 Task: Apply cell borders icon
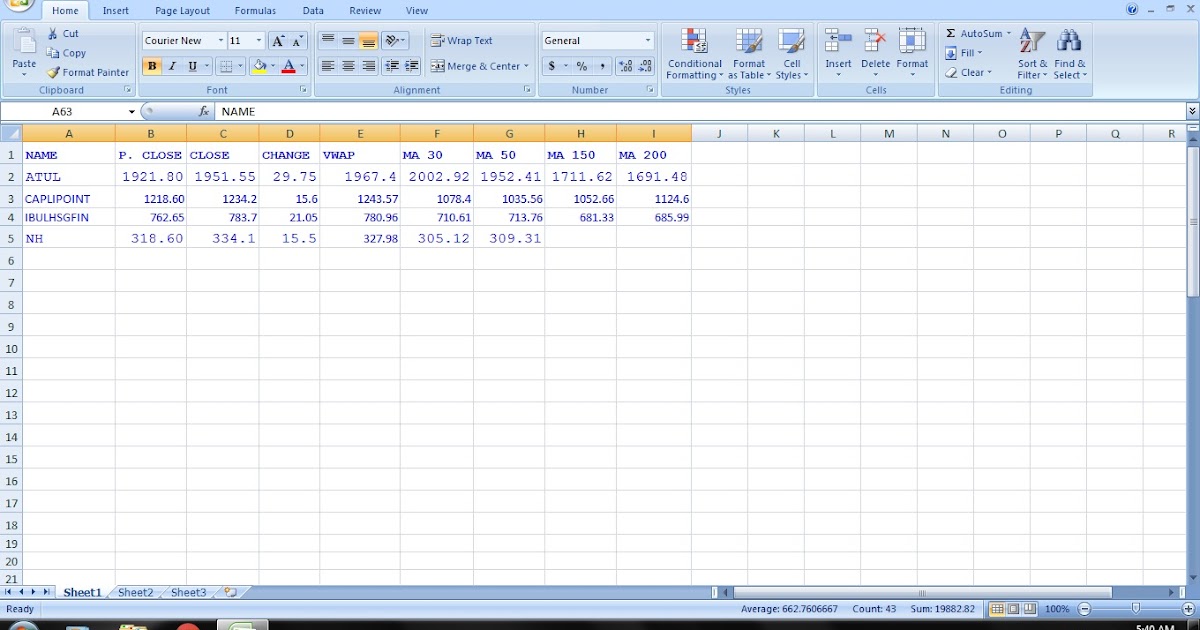(x=225, y=66)
